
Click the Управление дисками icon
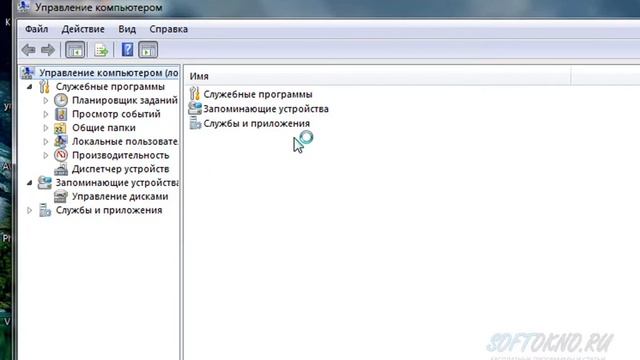coord(61,196)
